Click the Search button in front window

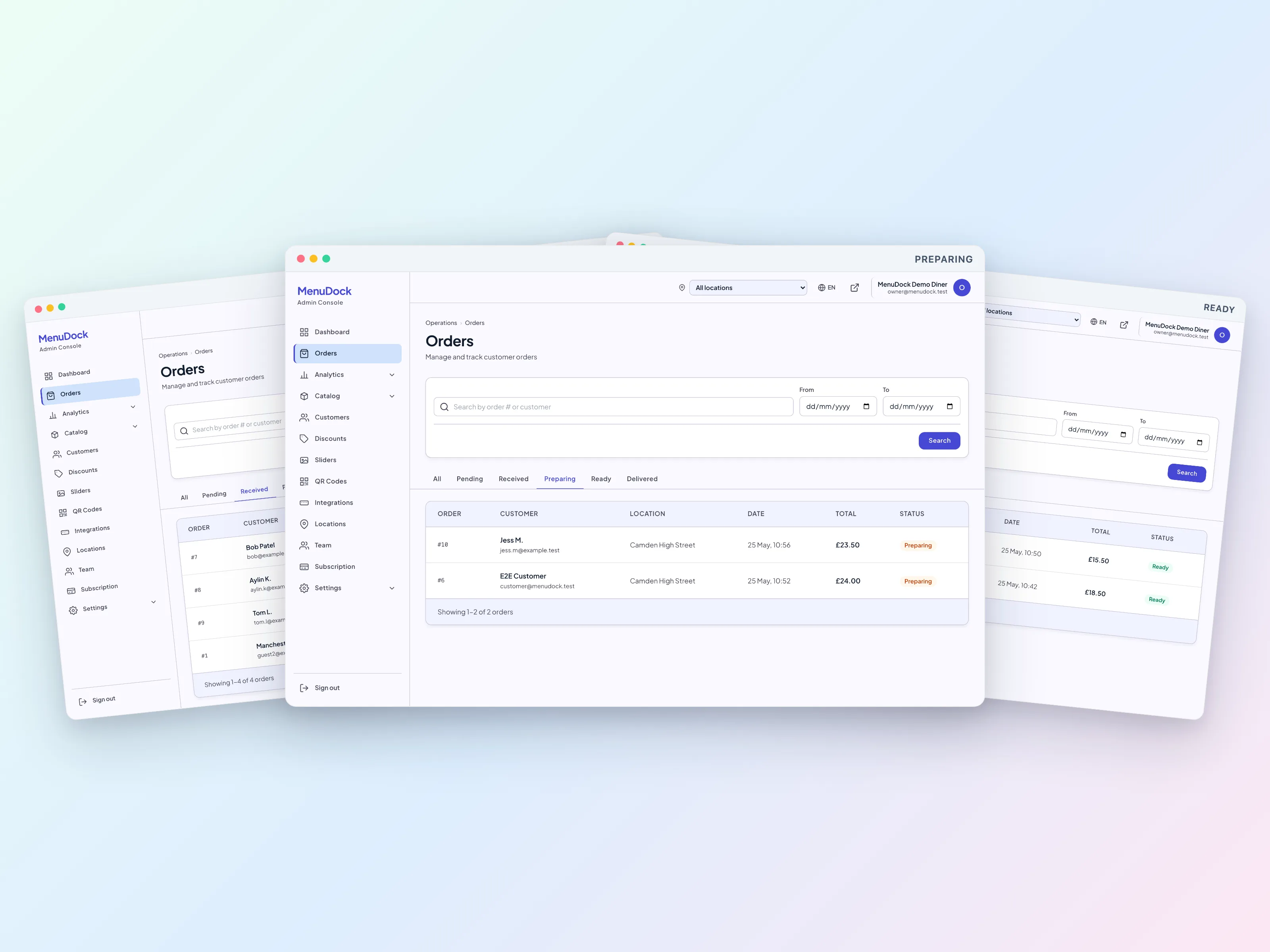939,441
